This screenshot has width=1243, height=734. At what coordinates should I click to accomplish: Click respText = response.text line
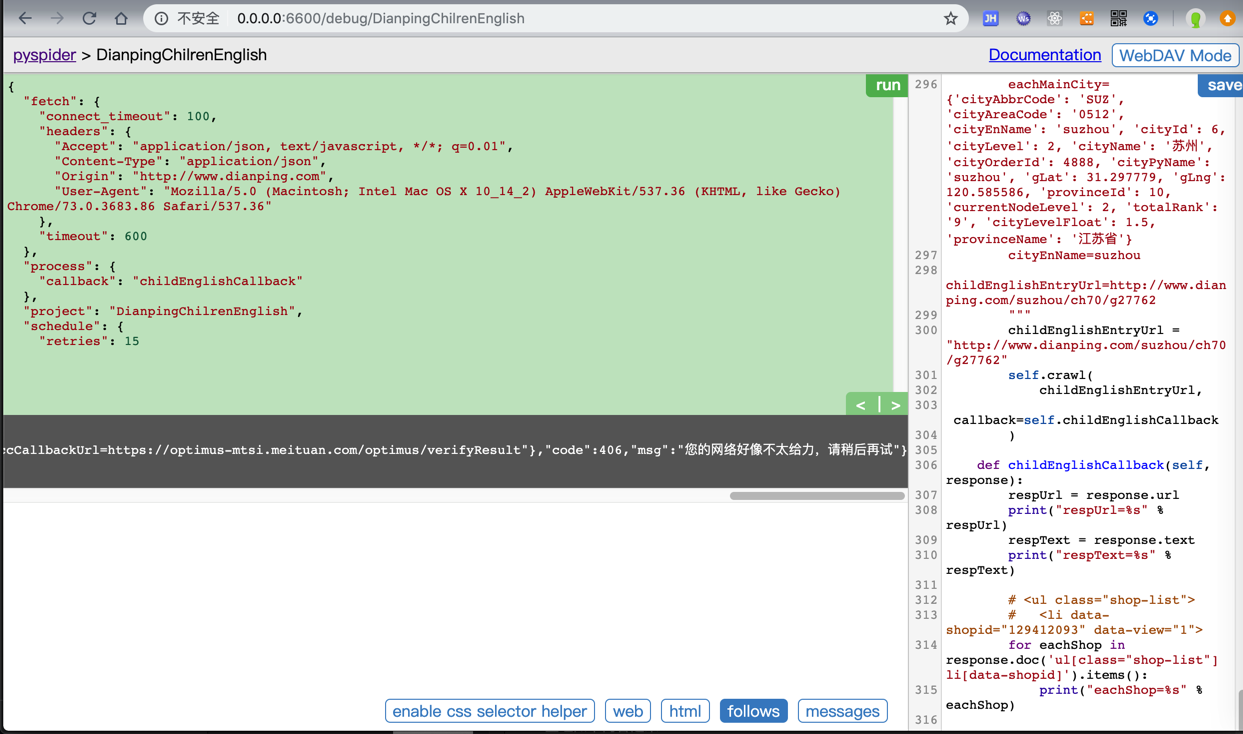click(1101, 540)
